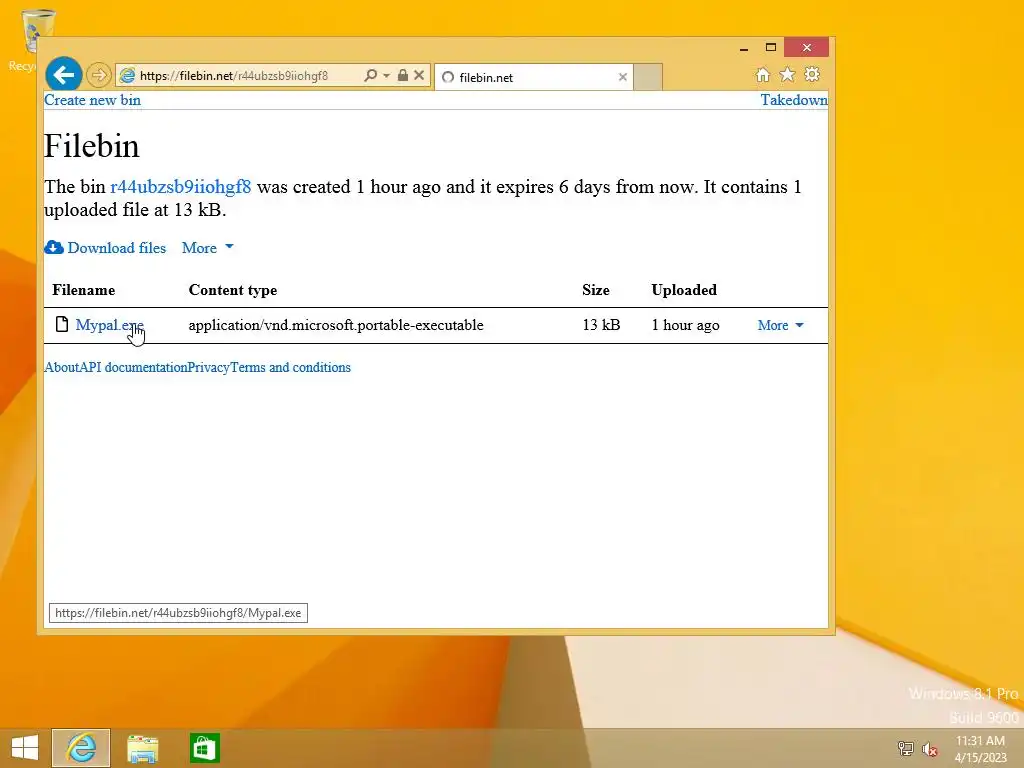Open Favorites star icon
The width and height of the screenshot is (1024, 768).
point(788,74)
